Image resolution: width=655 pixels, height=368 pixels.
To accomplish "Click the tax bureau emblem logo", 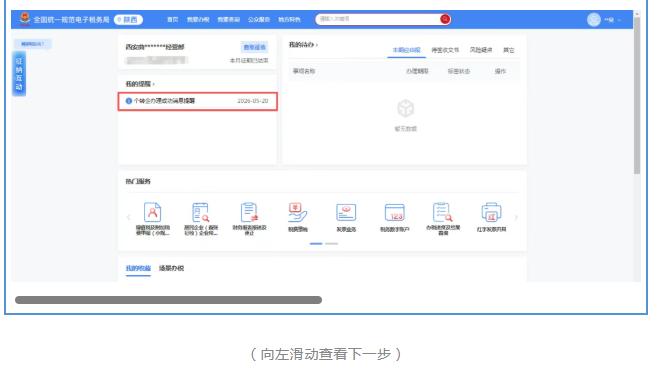I will (25, 19).
